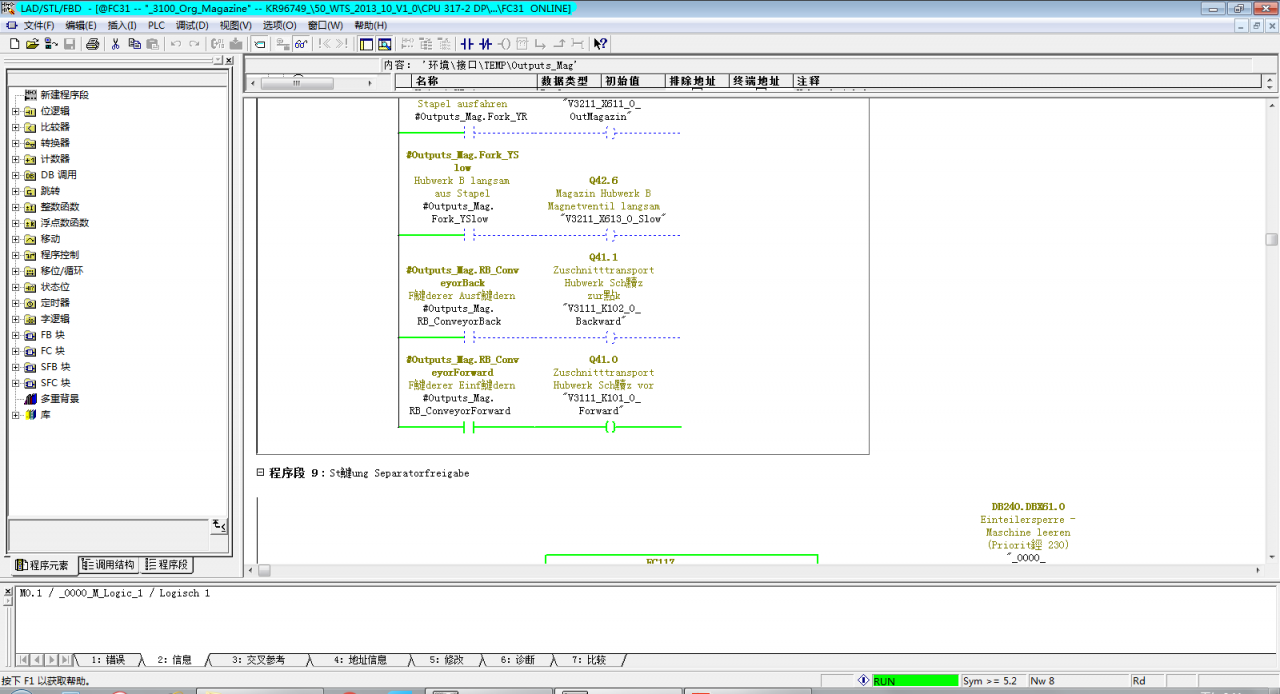This screenshot has width=1280, height=694.
Task: Open the PLC menu
Action: pos(157,25)
